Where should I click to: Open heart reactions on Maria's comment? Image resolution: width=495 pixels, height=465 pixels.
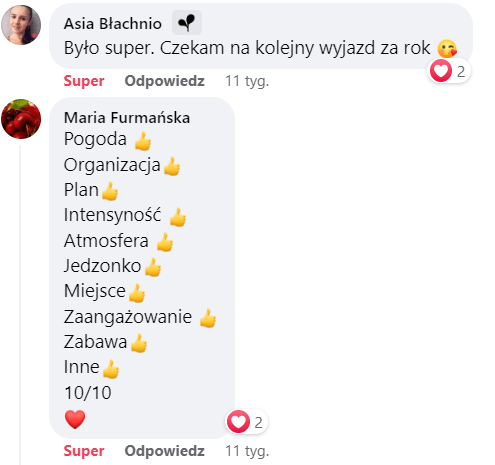246,422
